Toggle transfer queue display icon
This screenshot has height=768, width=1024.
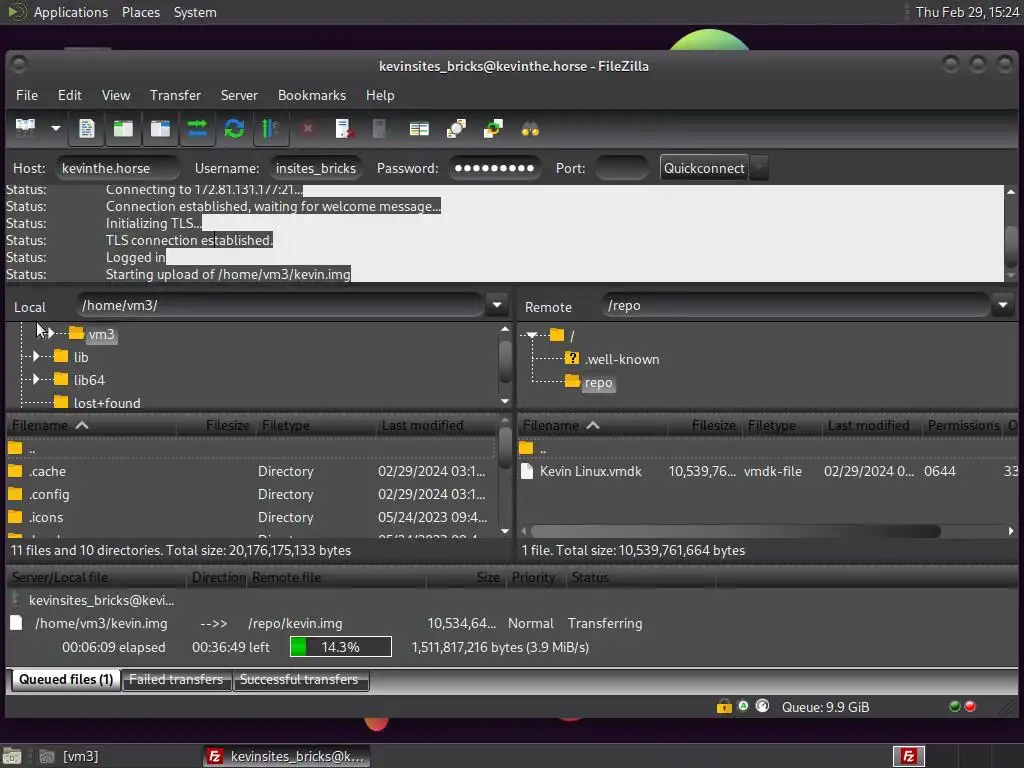197,128
